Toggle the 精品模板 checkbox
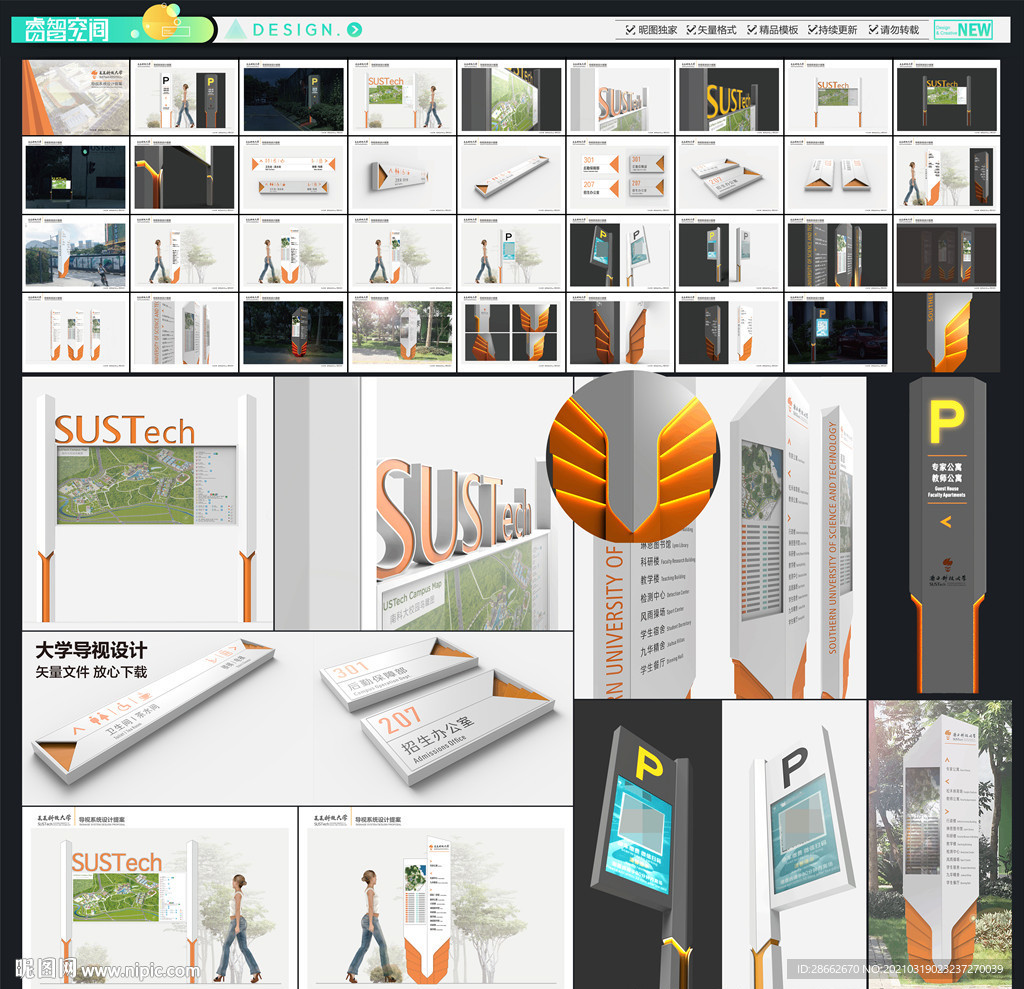1024x989 pixels. click(752, 29)
